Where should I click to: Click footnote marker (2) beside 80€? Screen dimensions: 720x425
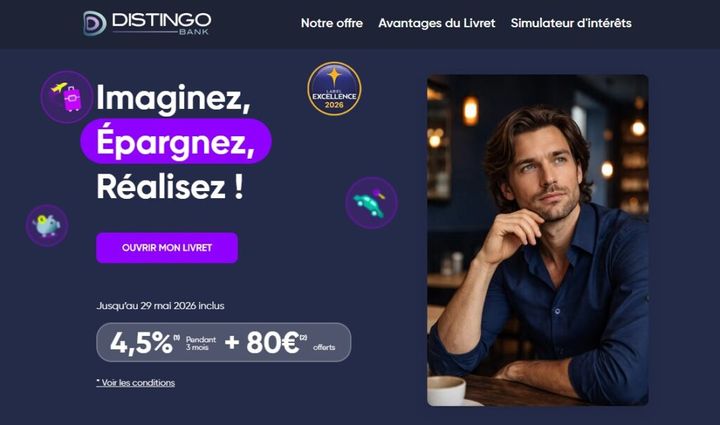point(303,337)
